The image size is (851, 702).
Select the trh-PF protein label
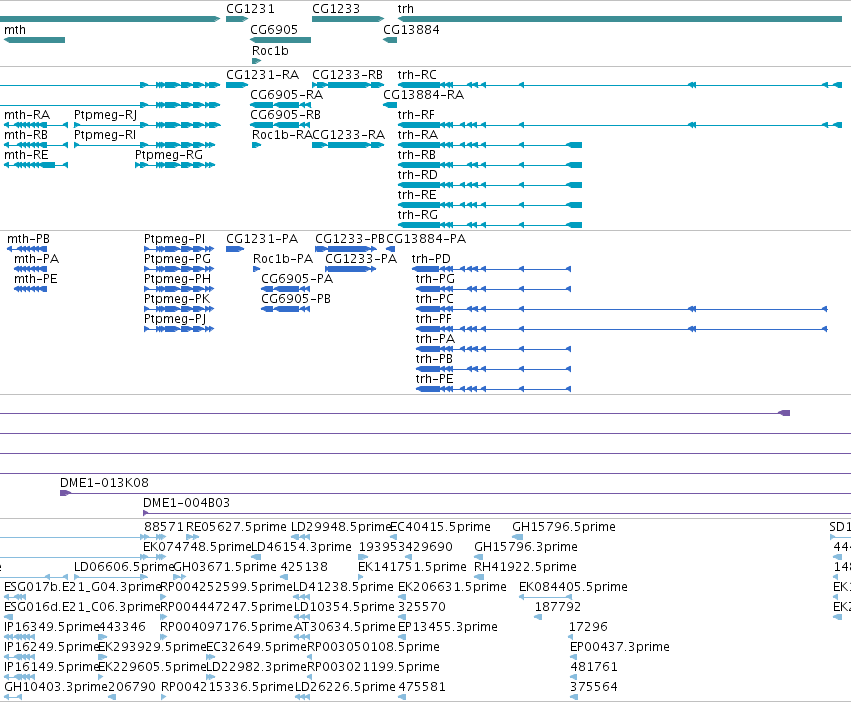click(x=434, y=319)
